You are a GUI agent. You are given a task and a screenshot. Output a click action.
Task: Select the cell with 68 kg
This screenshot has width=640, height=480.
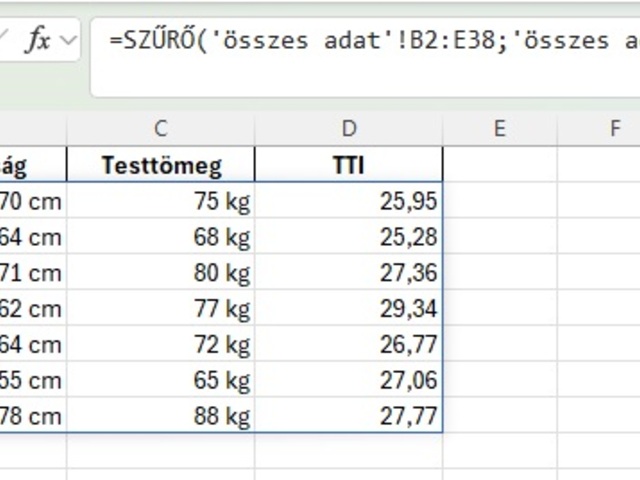[161, 237]
